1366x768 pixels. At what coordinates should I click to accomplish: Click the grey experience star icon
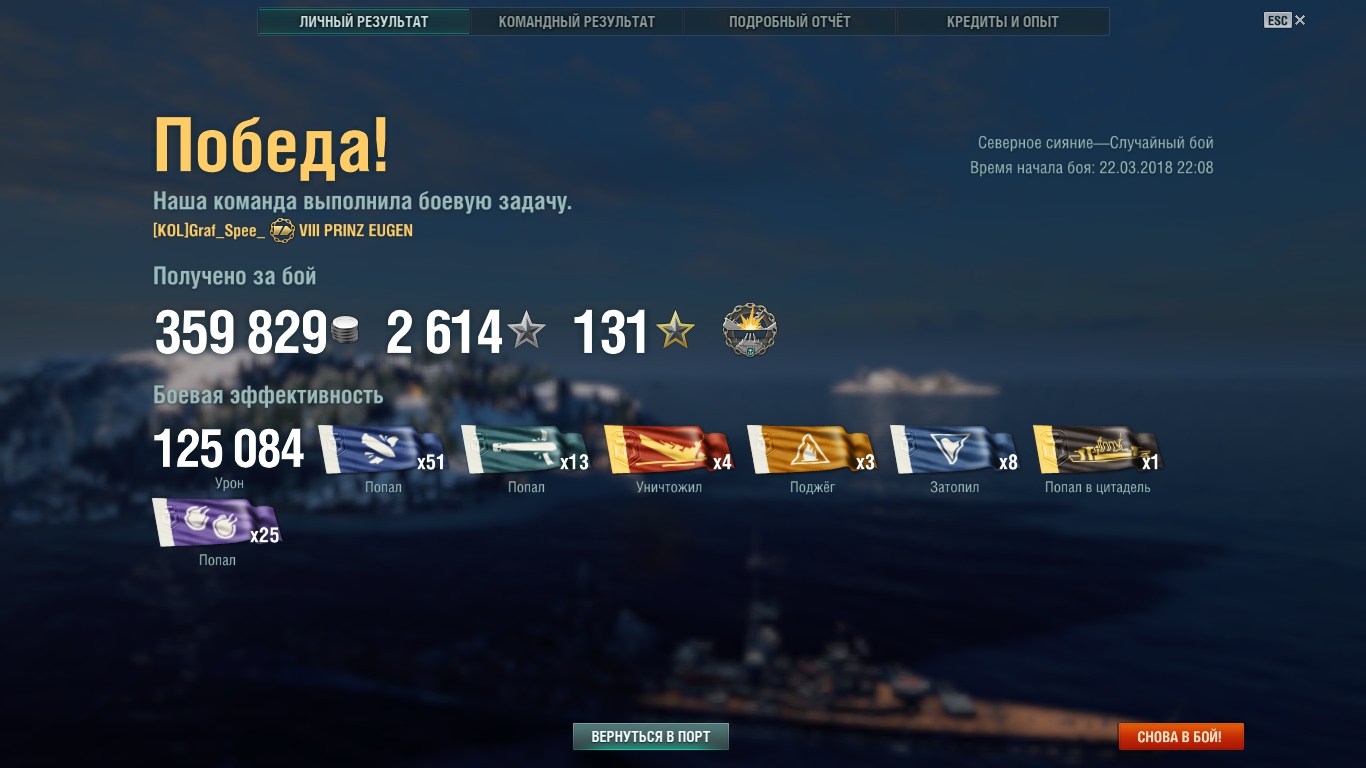coord(526,330)
